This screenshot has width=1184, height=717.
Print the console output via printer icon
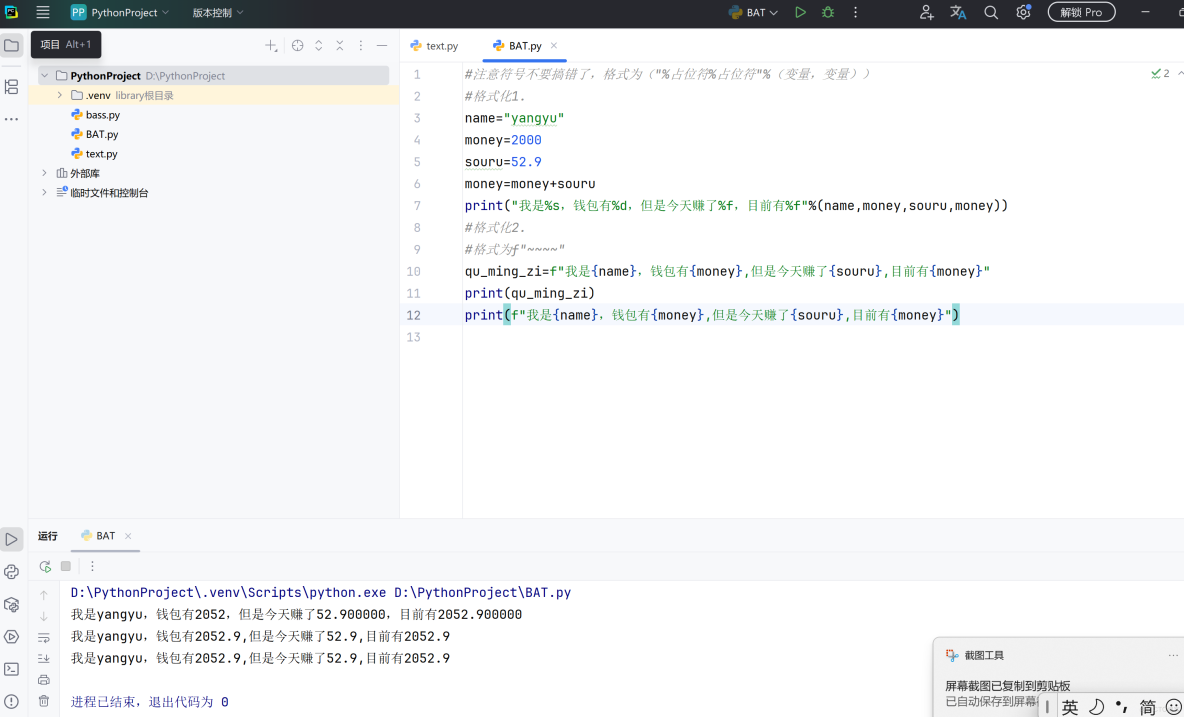click(x=45, y=679)
